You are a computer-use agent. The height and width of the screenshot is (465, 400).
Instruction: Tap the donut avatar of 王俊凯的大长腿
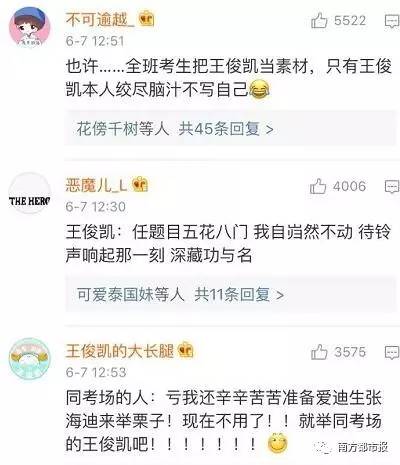(x=30, y=359)
